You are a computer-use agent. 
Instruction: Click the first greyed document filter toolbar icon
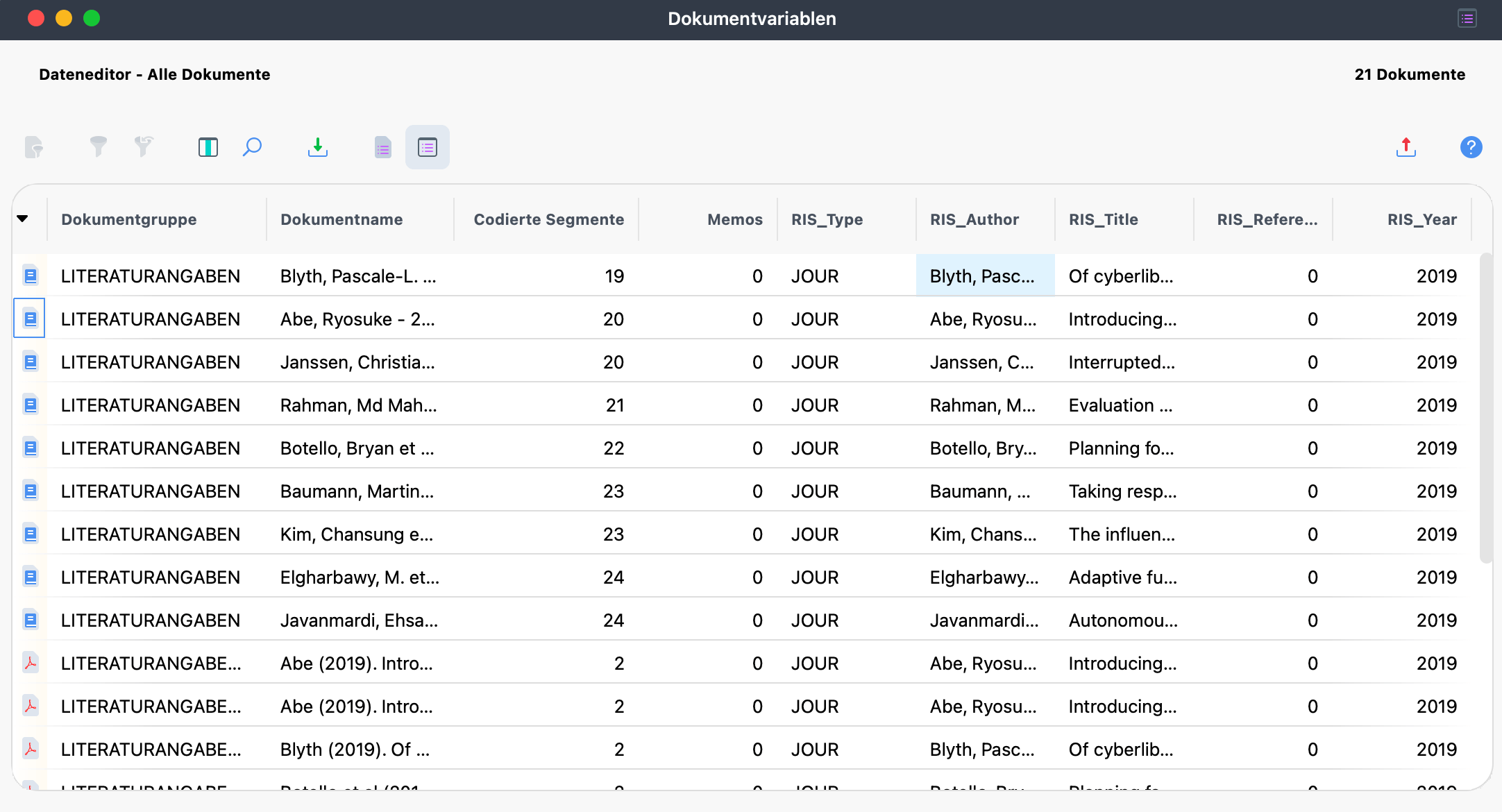tap(34, 147)
